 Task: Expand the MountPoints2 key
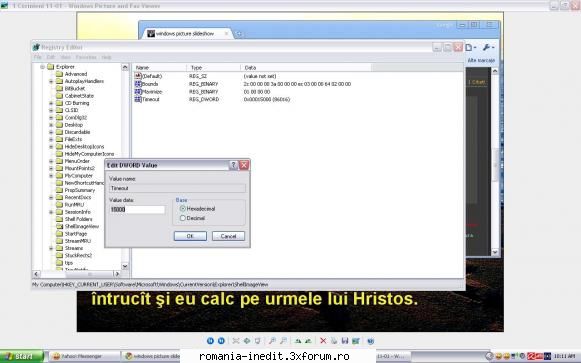51,169
